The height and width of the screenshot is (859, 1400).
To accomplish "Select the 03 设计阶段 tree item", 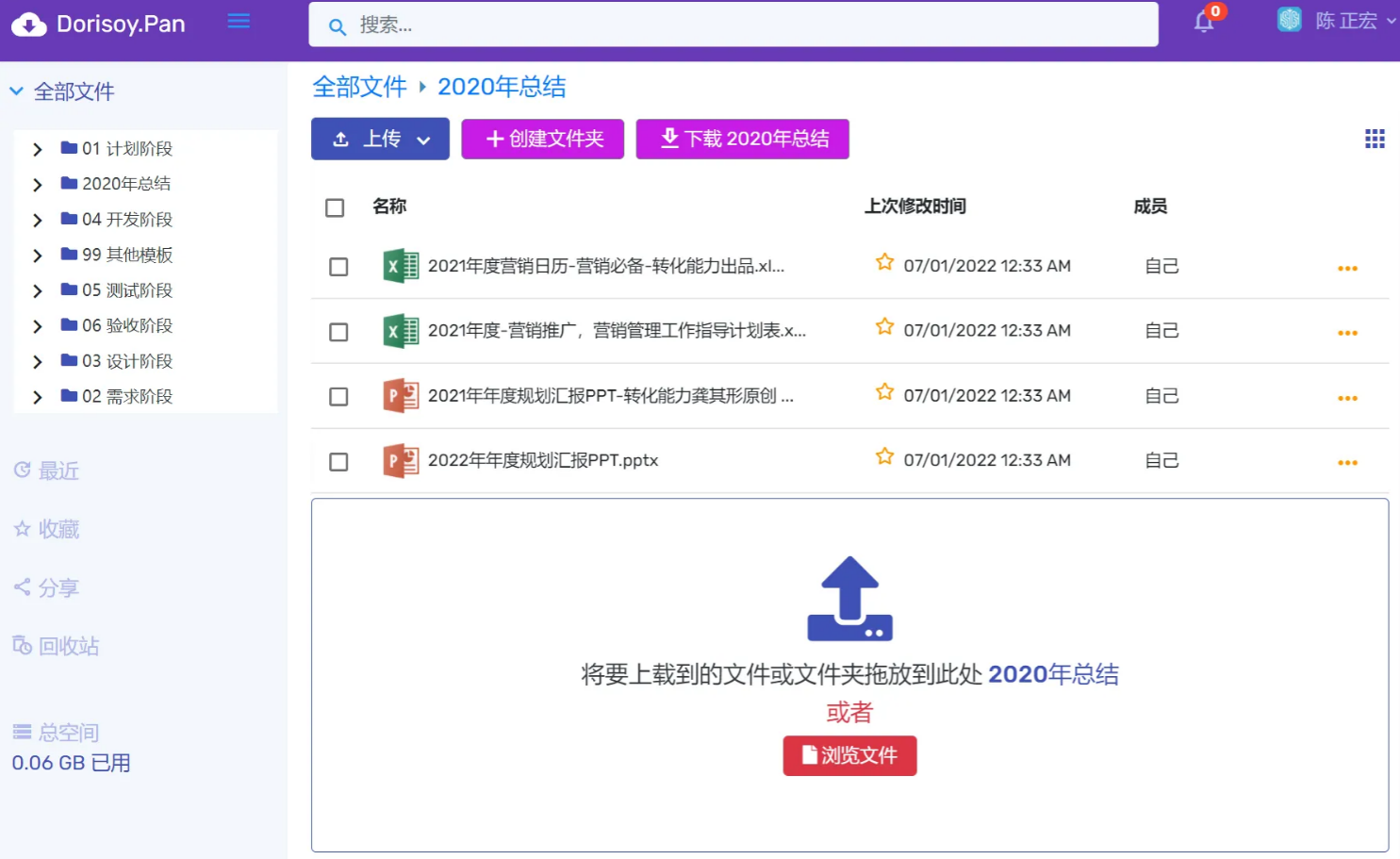I will [x=127, y=361].
